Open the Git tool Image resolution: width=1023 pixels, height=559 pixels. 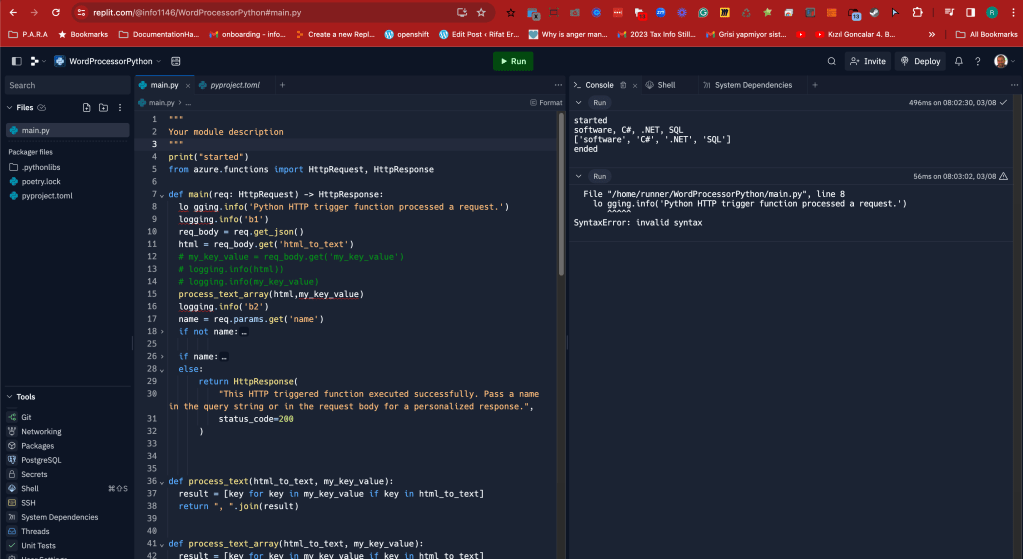pos(67,417)
